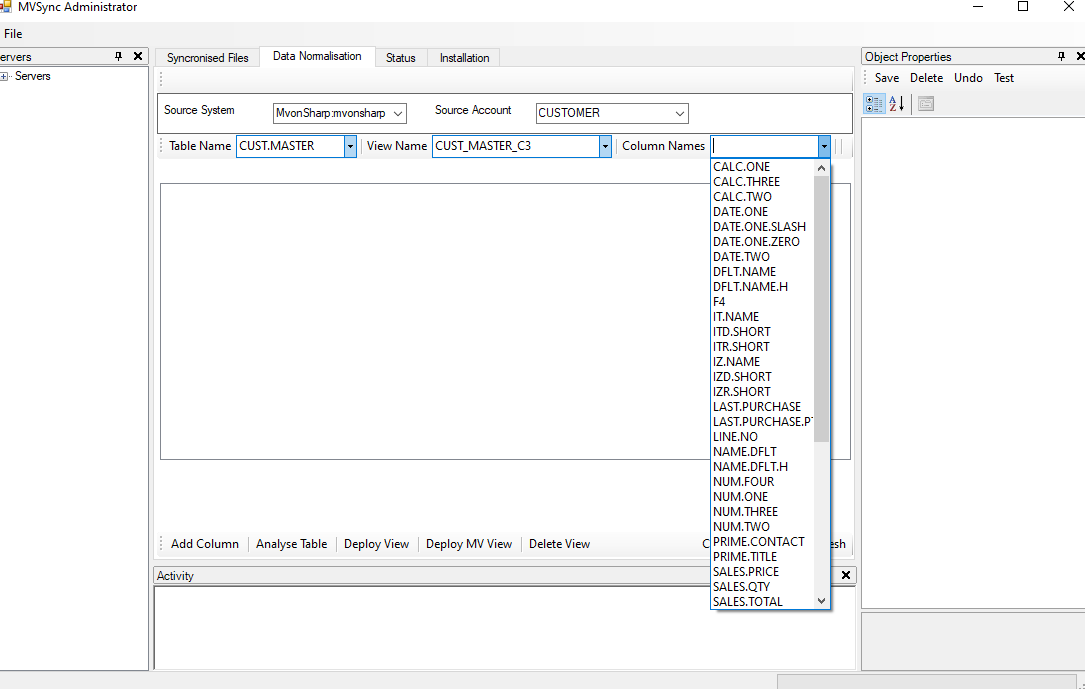Click the Categorized view icon in Object Properties
The image size is (1085, 689).
tap(874, 104)
